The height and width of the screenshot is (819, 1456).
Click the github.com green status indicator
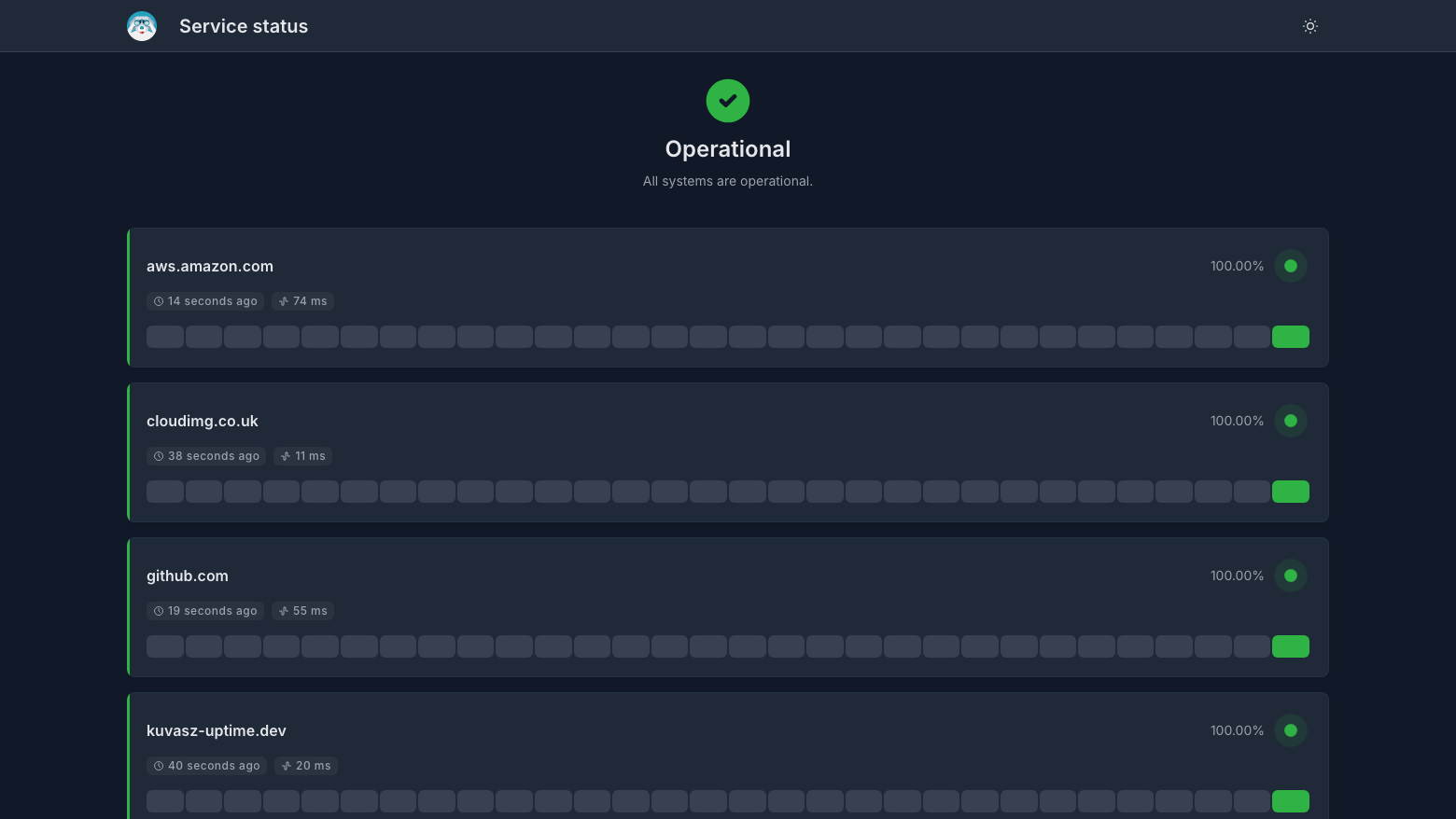[x=1291, y=576]
